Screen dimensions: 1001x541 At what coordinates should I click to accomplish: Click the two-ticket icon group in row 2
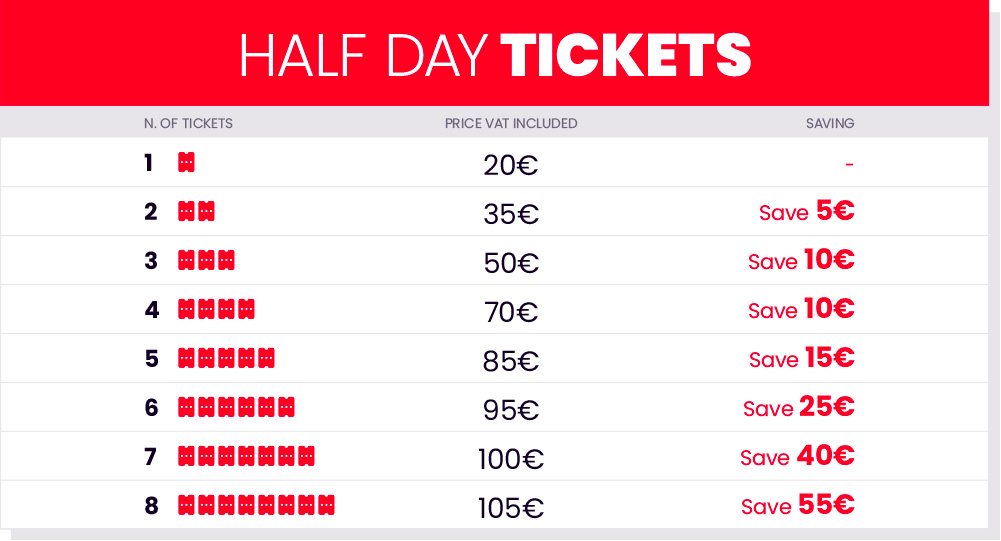click(196, 211)
